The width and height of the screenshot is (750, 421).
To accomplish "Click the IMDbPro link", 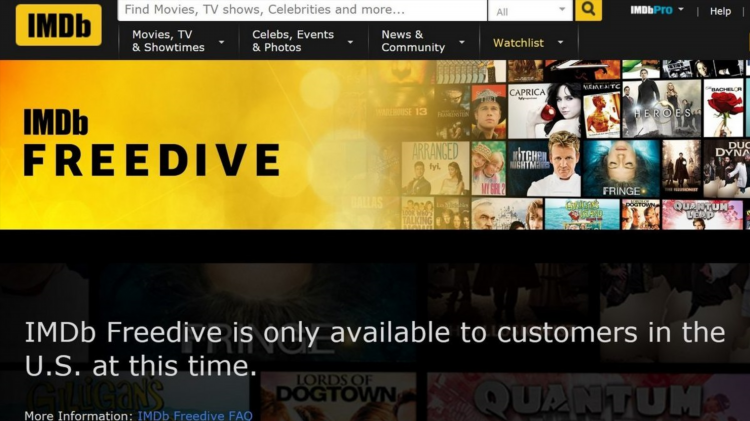I will (x=651, y=10).
